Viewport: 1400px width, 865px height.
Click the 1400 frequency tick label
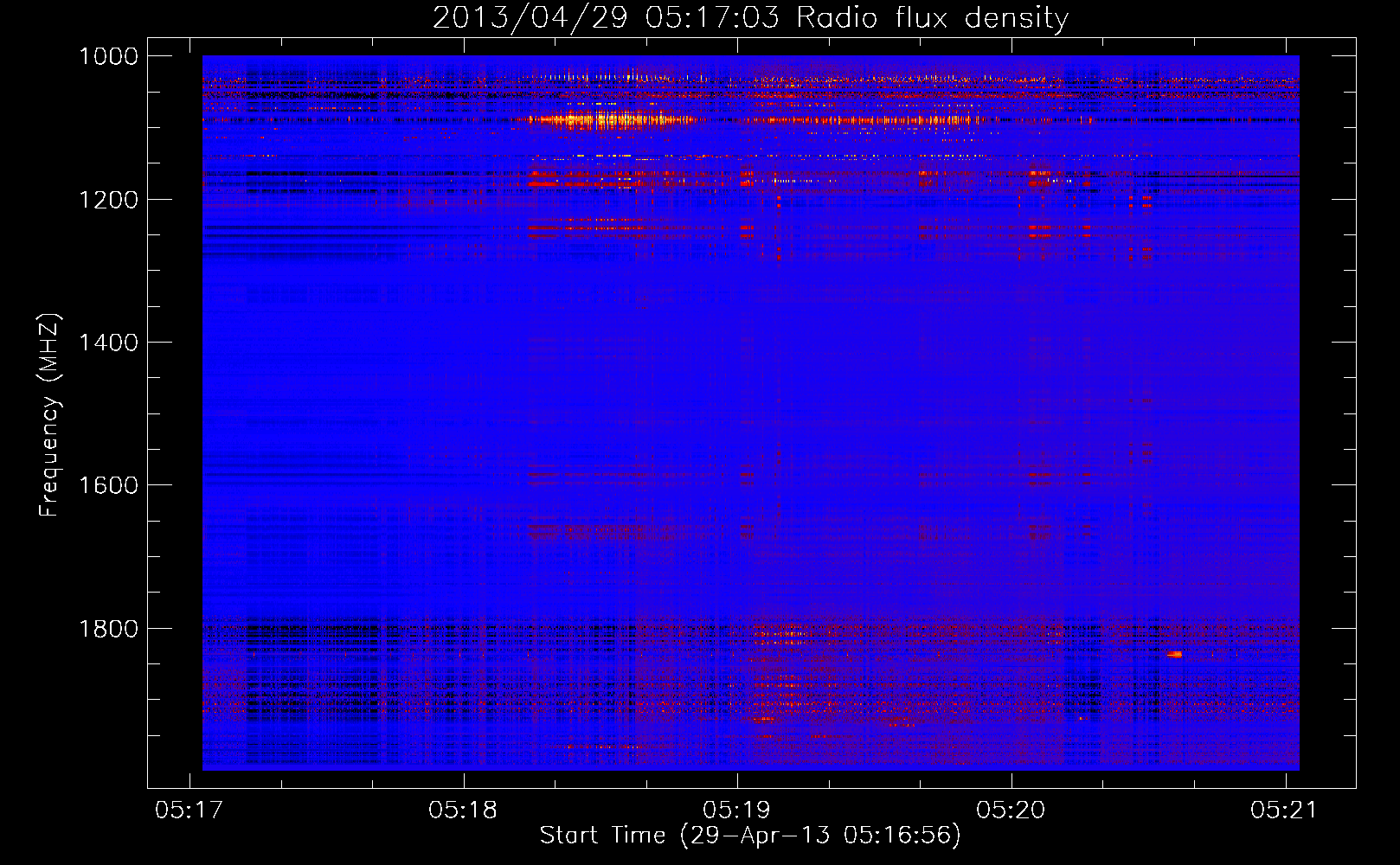[108, 343]
